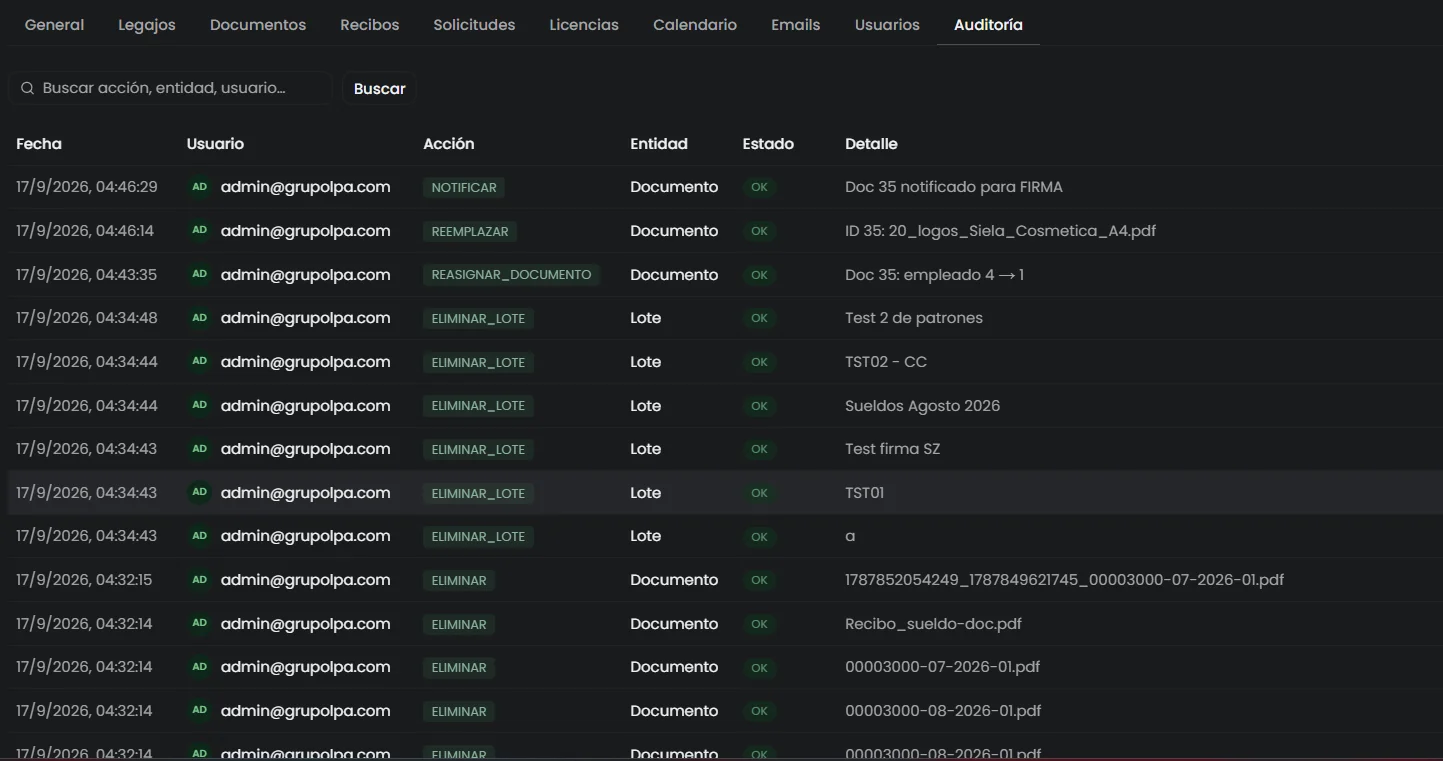
Task: Select the Auditoría tab
Action: click(x=988, y=25)
